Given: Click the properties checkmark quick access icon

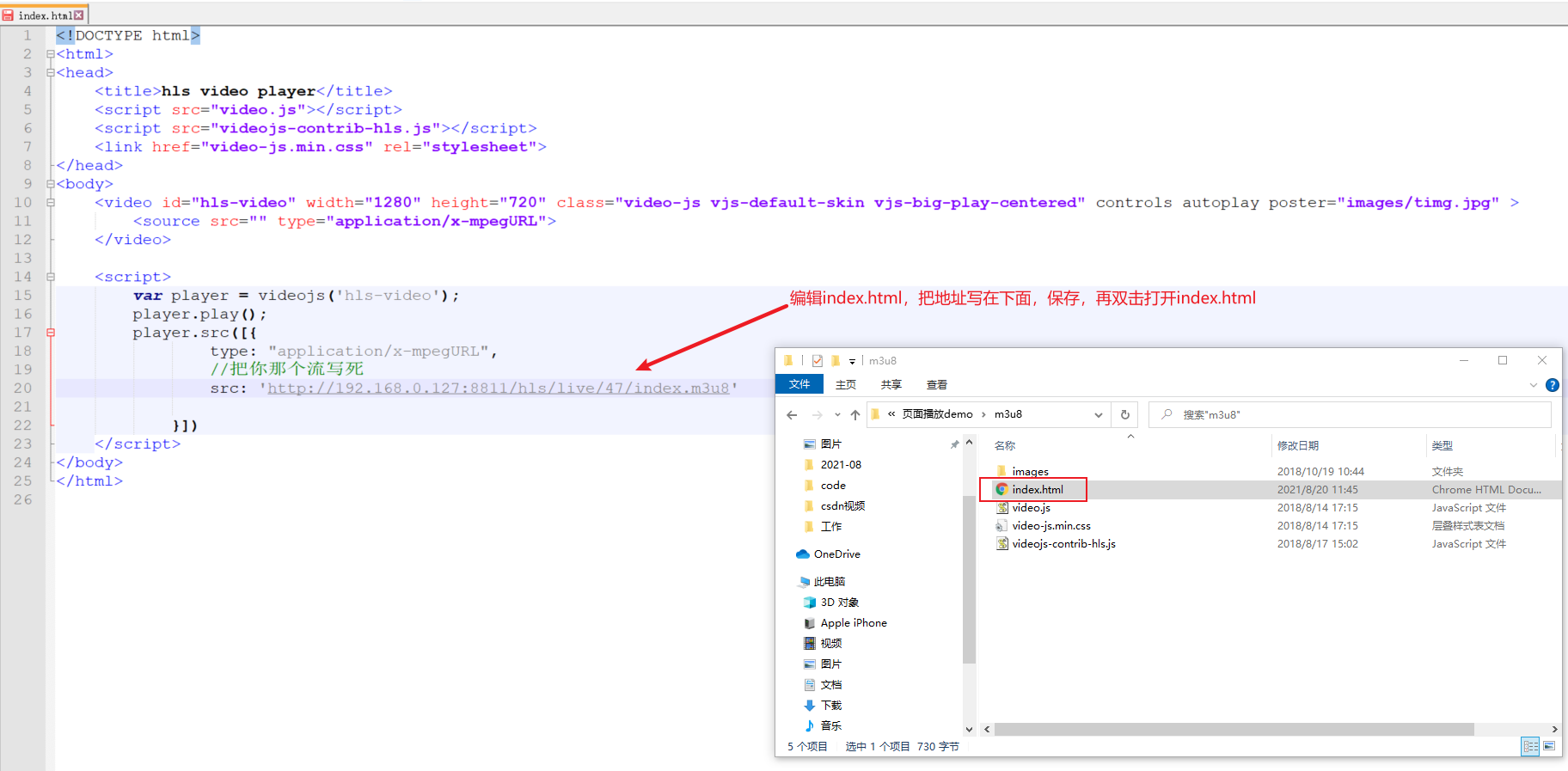Looking at the screenshot, I should [818, 361].
